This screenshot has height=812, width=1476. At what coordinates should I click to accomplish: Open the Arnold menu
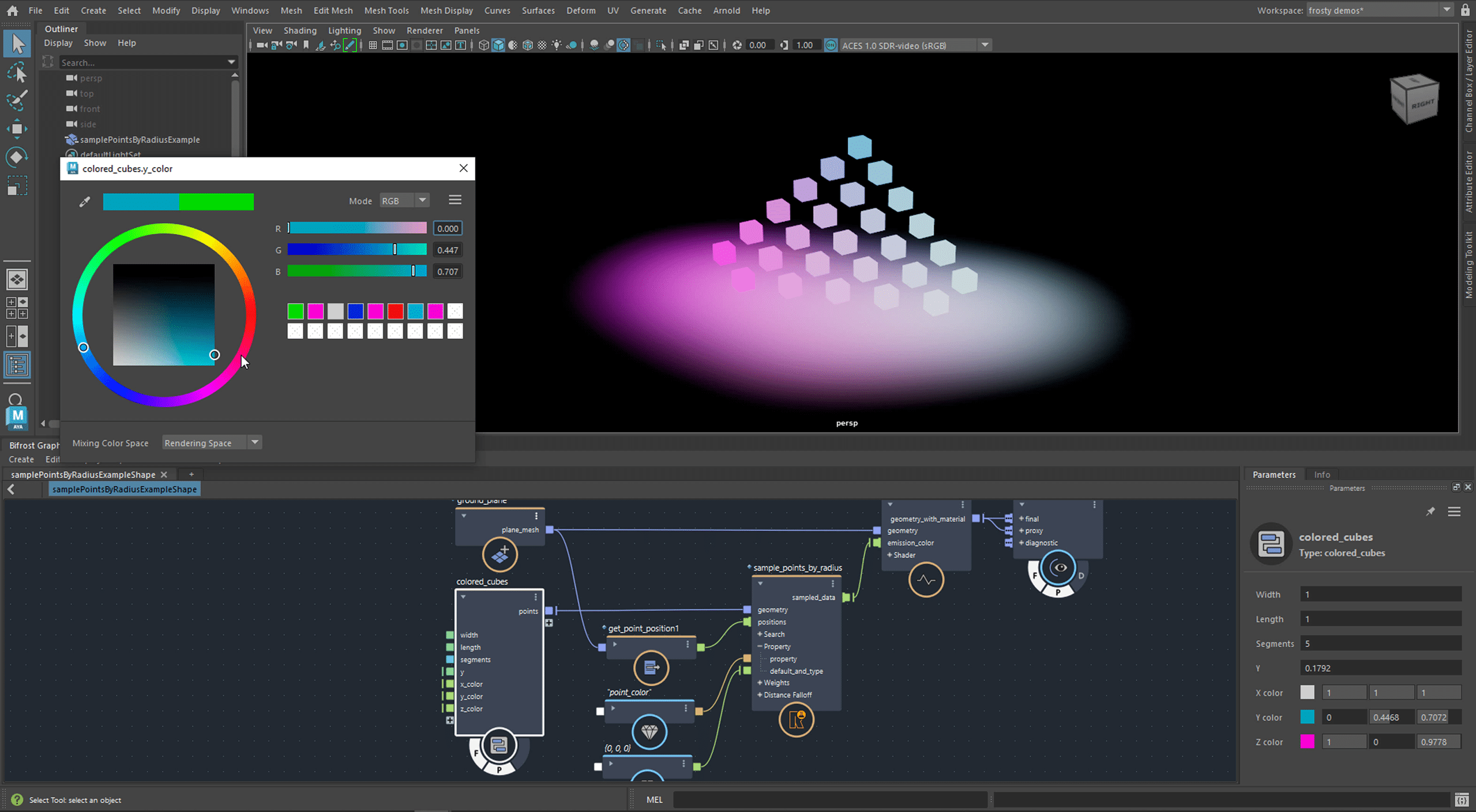tap(726, 10)
